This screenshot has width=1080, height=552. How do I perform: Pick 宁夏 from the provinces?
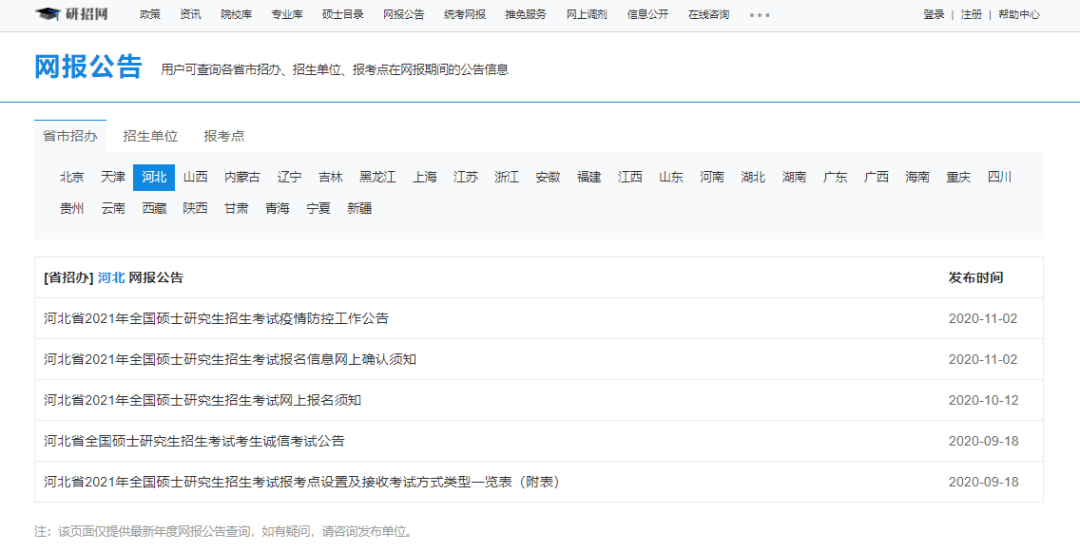pyautogui.click(x=319, y=208)
